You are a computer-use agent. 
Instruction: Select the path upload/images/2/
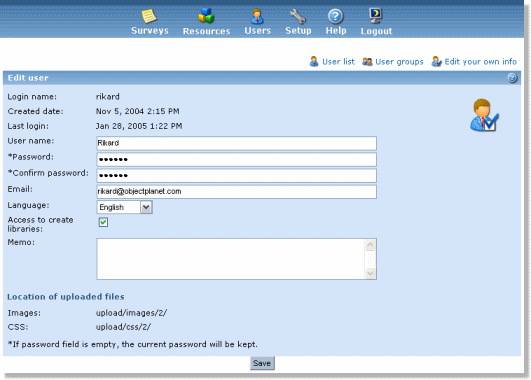click(x=131, y=313)
